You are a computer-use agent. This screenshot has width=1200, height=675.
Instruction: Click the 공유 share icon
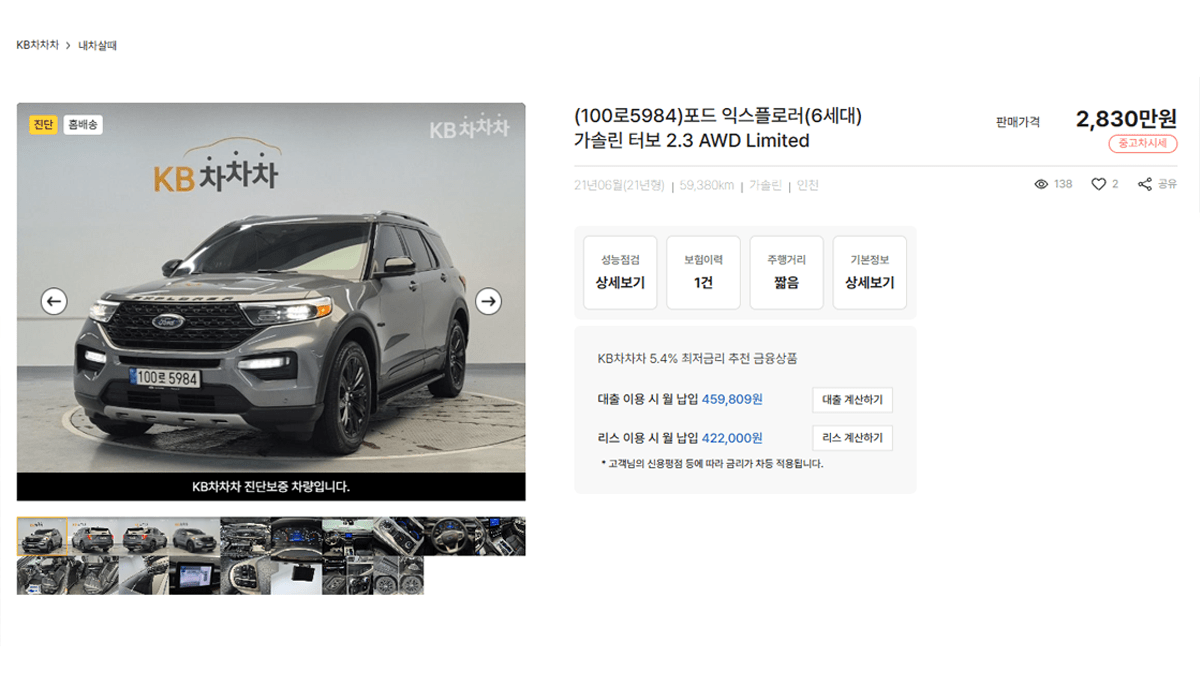1145,184
